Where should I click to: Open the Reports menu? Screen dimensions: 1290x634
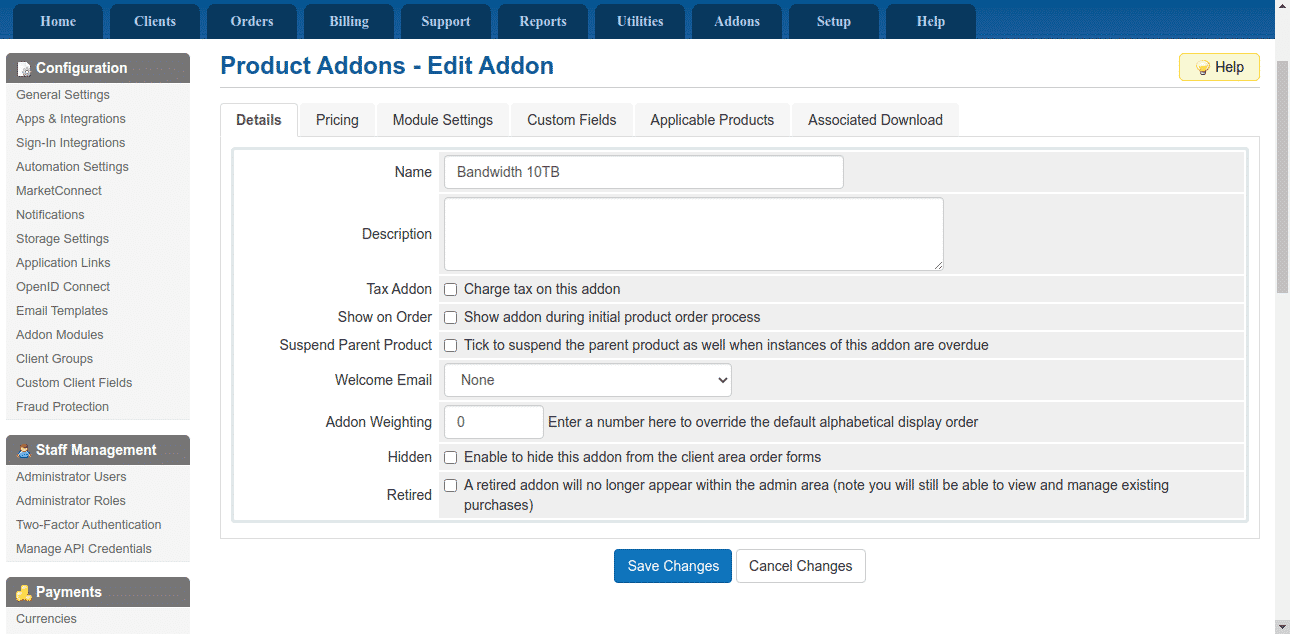click(x=543, y=22)
